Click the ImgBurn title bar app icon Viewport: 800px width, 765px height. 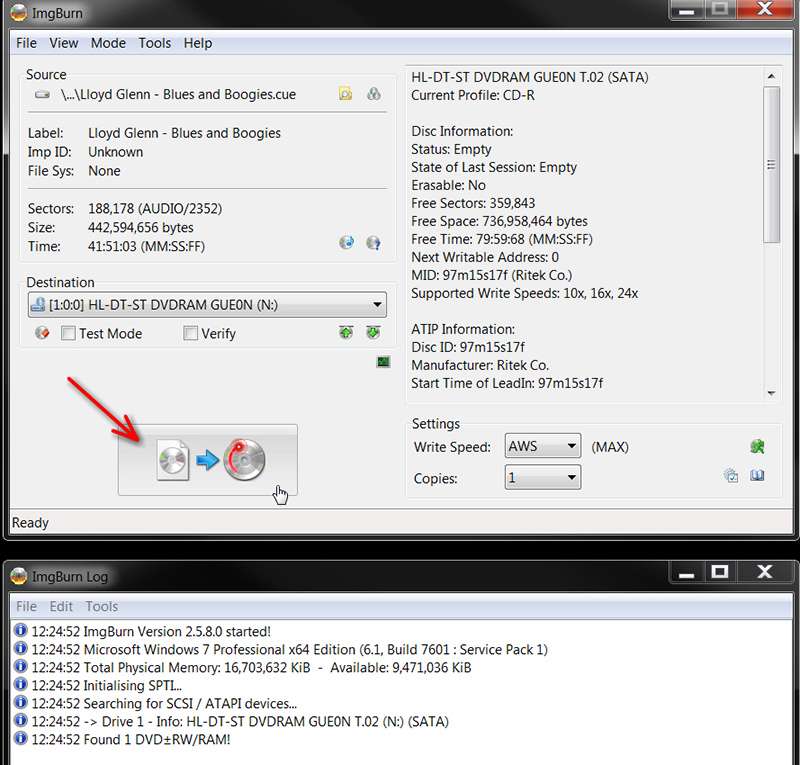click(x=19, y=13)
